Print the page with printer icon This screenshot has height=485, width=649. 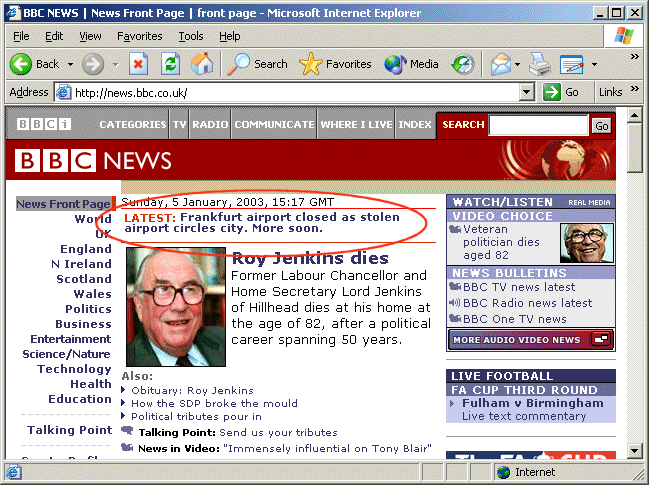[540, 64]
